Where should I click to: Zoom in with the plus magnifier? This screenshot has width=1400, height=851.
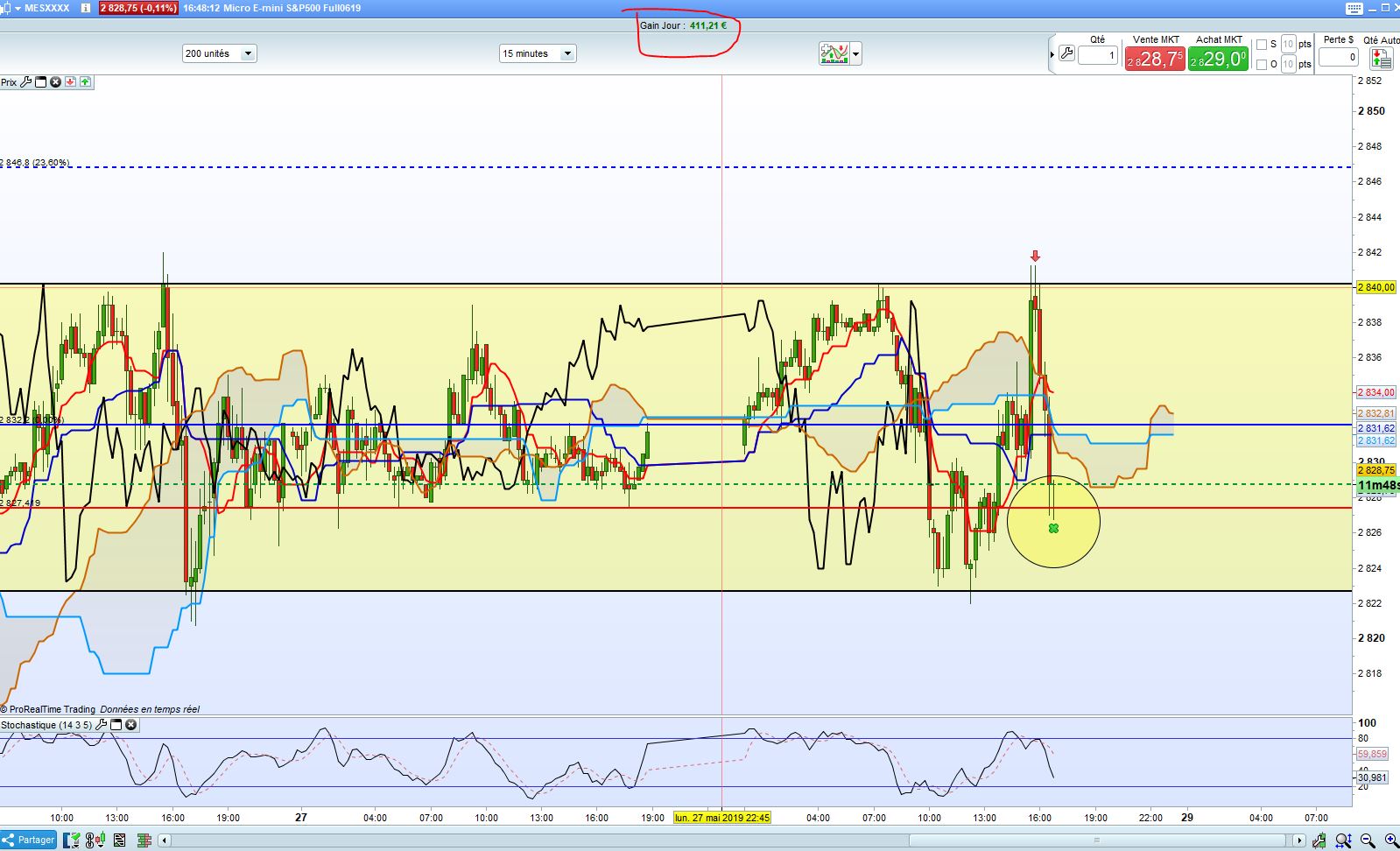[x=1389, y=840]
